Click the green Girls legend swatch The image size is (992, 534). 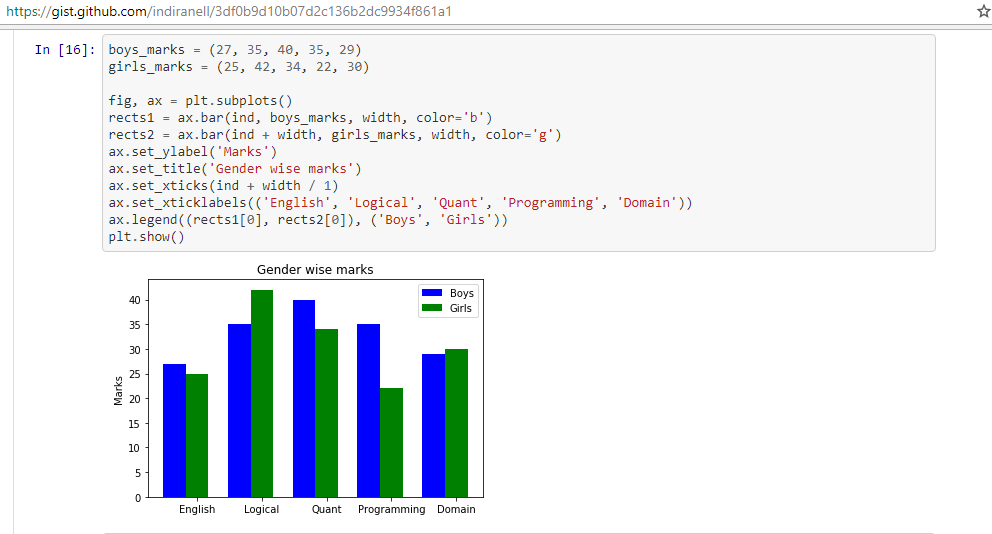[432, 308]
